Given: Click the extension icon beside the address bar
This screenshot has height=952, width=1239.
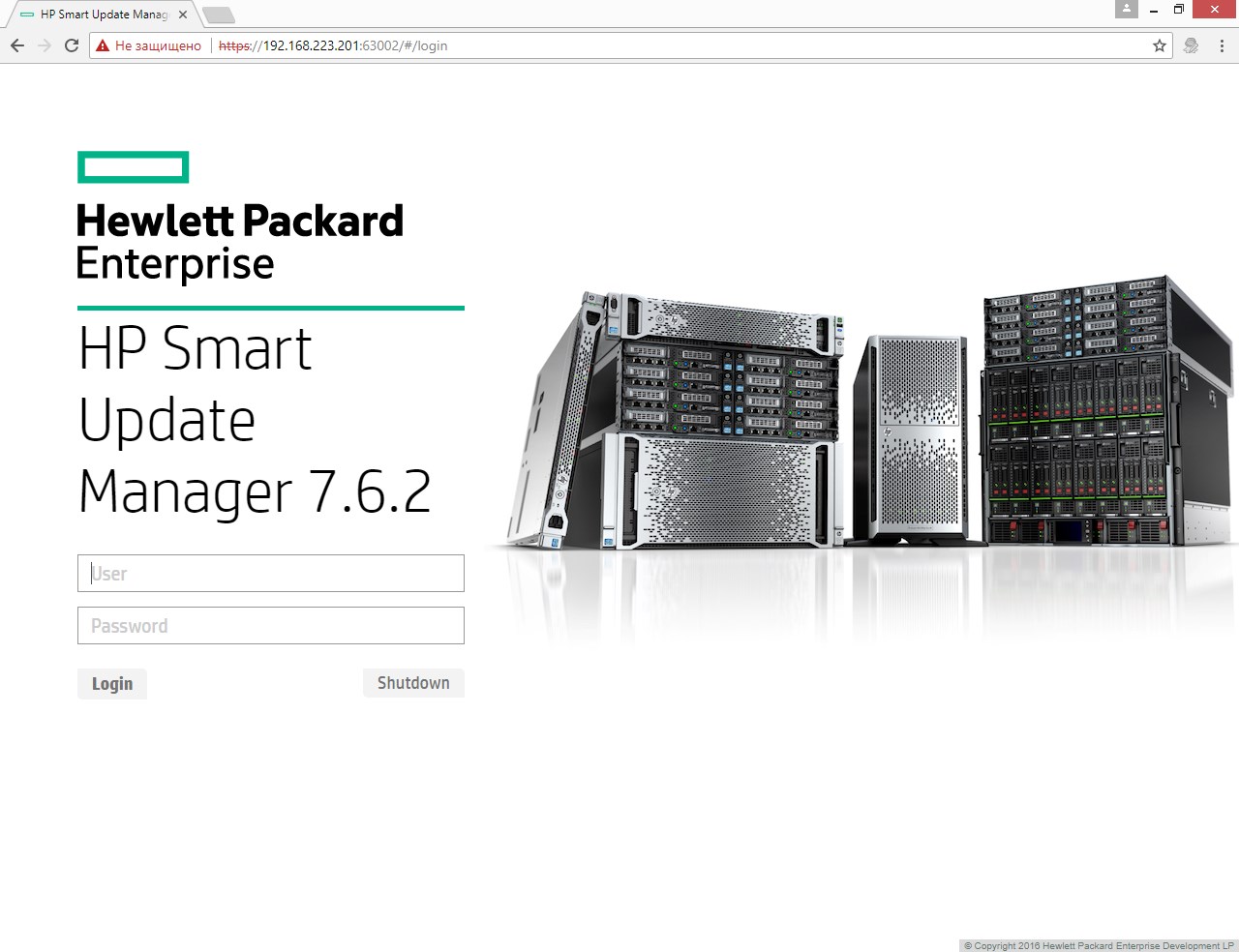Looking at the screenshot, I should coord(1192,45).
